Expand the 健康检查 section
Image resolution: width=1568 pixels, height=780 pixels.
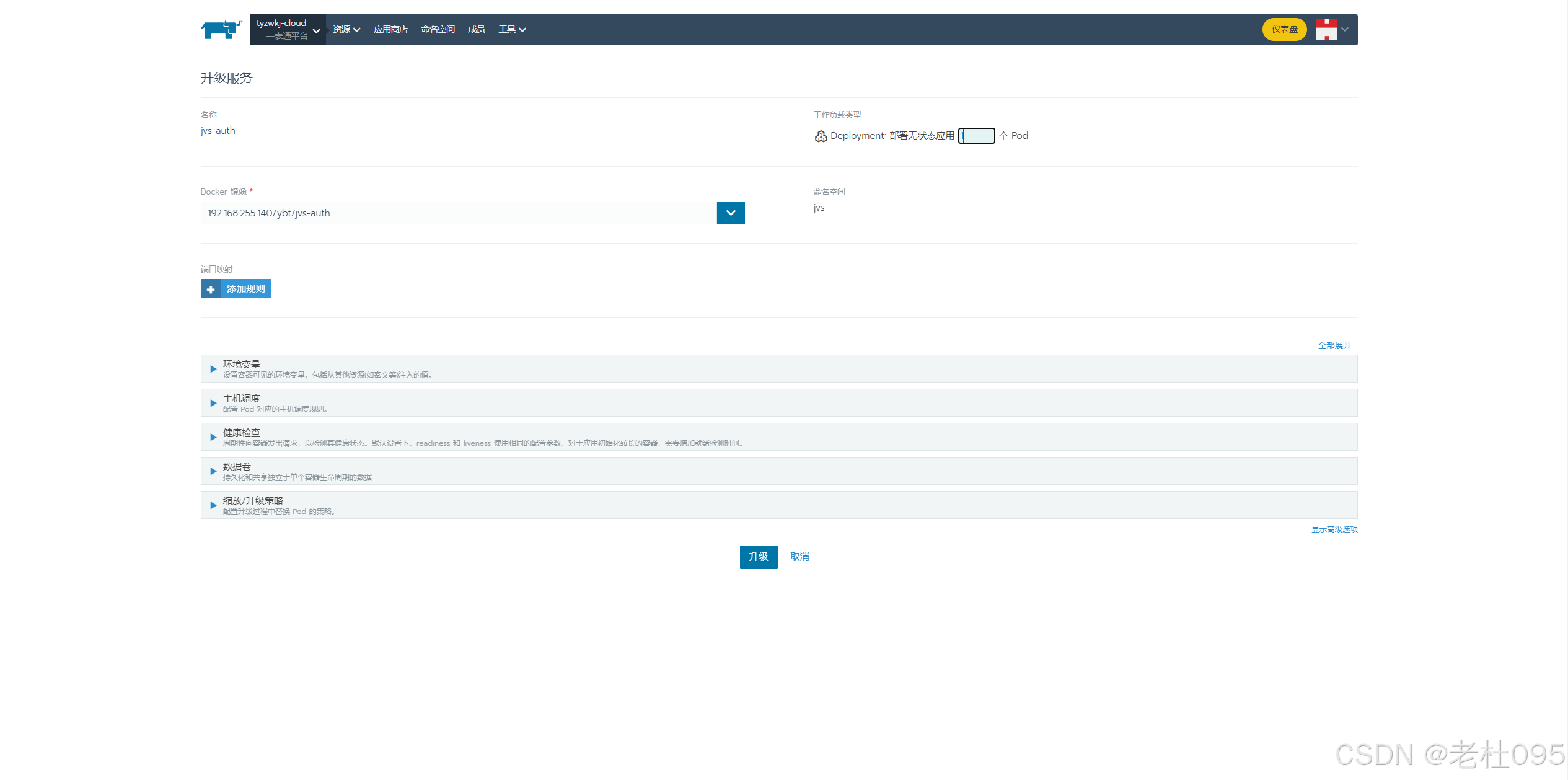(214, 437)
